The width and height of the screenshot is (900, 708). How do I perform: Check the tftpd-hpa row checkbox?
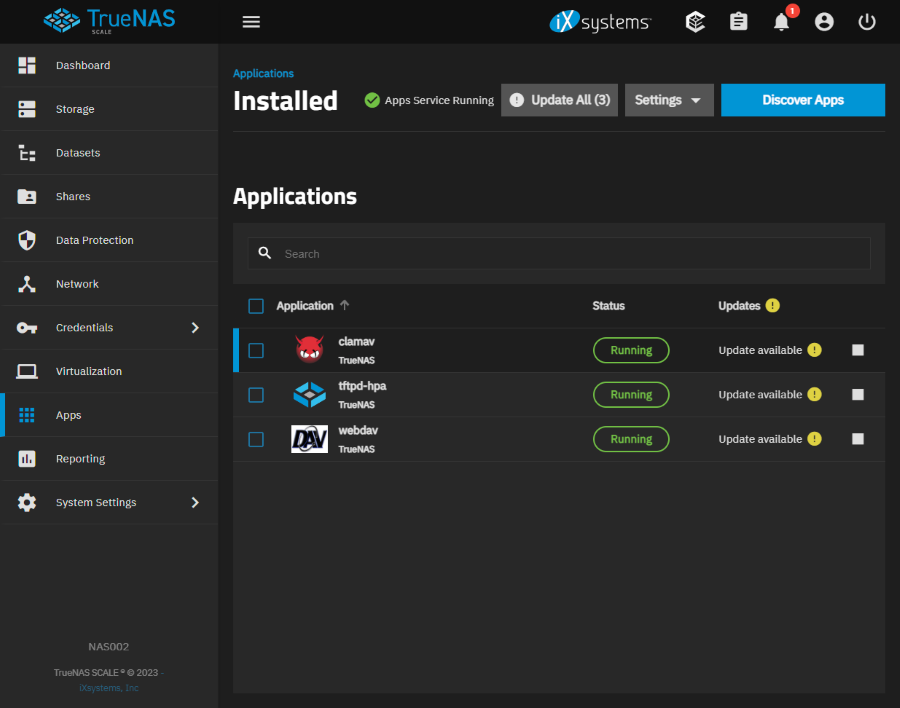[x=256, y=395]
